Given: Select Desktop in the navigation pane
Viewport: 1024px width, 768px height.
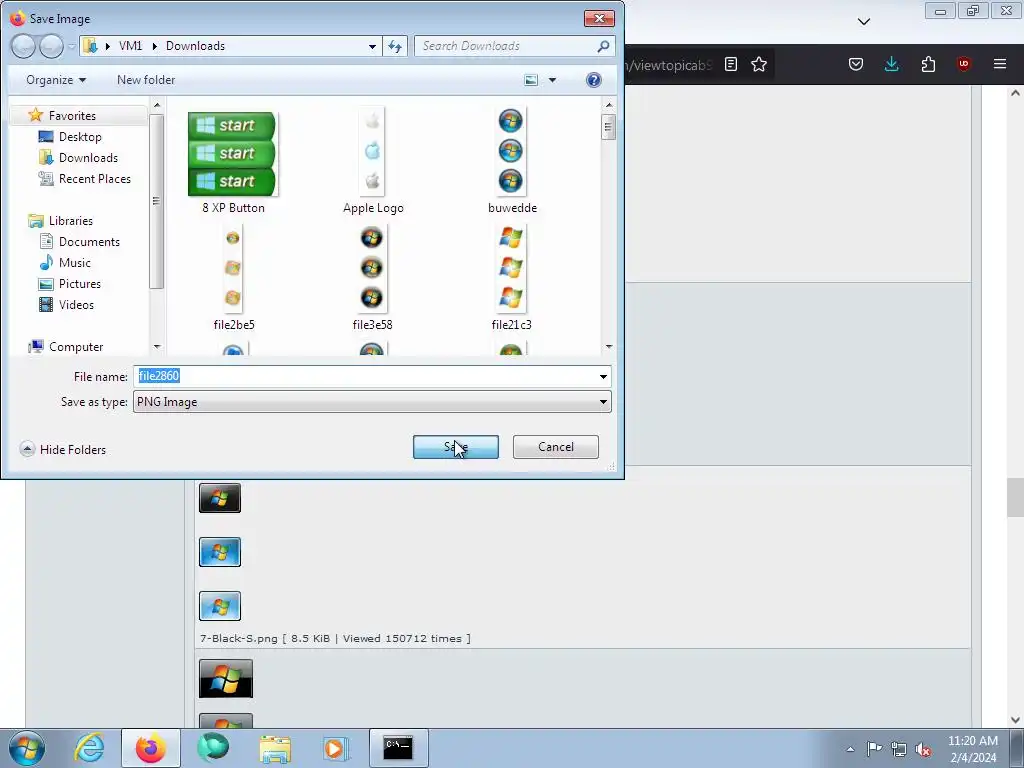Looking at the screenshot, I should tap(80, 136).
